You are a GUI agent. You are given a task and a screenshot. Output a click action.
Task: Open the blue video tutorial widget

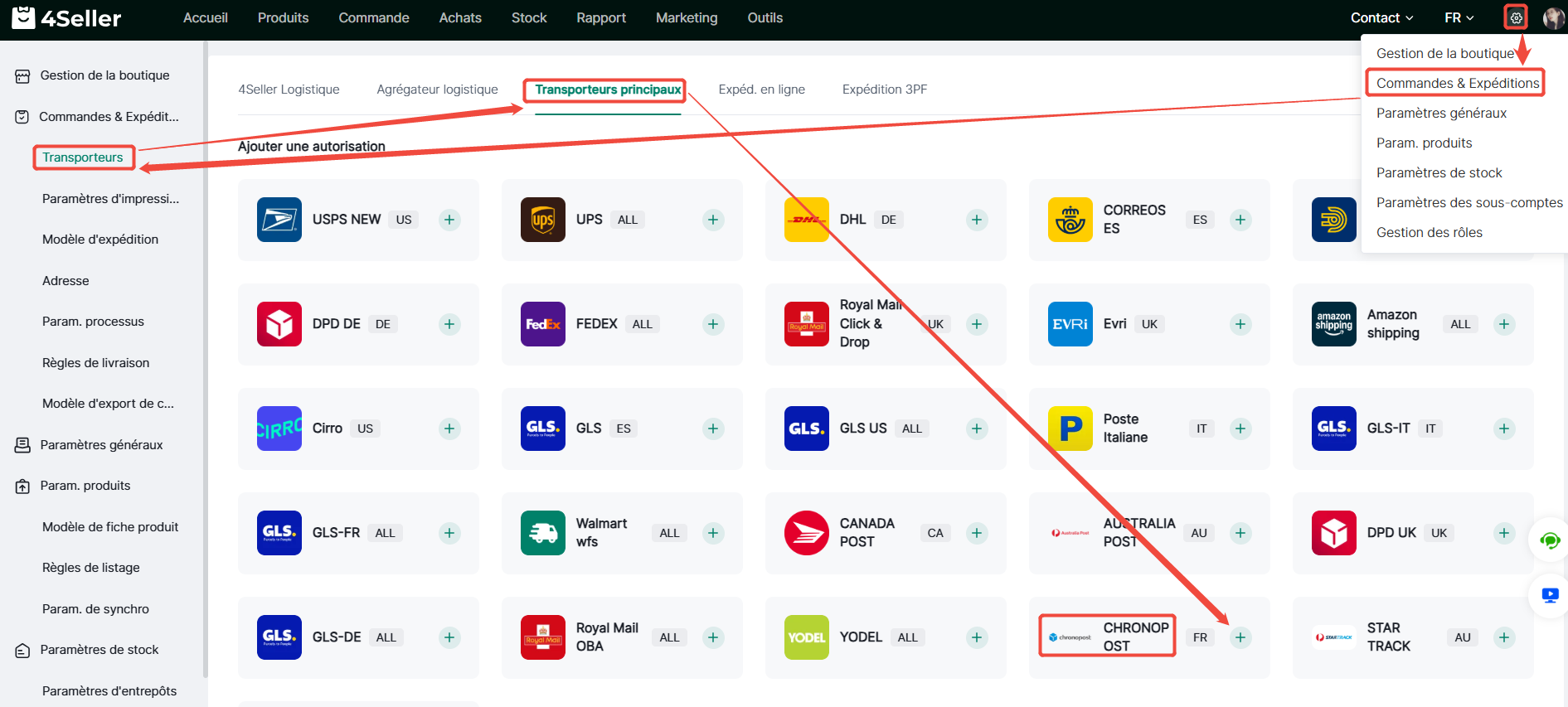[1550, 595]
